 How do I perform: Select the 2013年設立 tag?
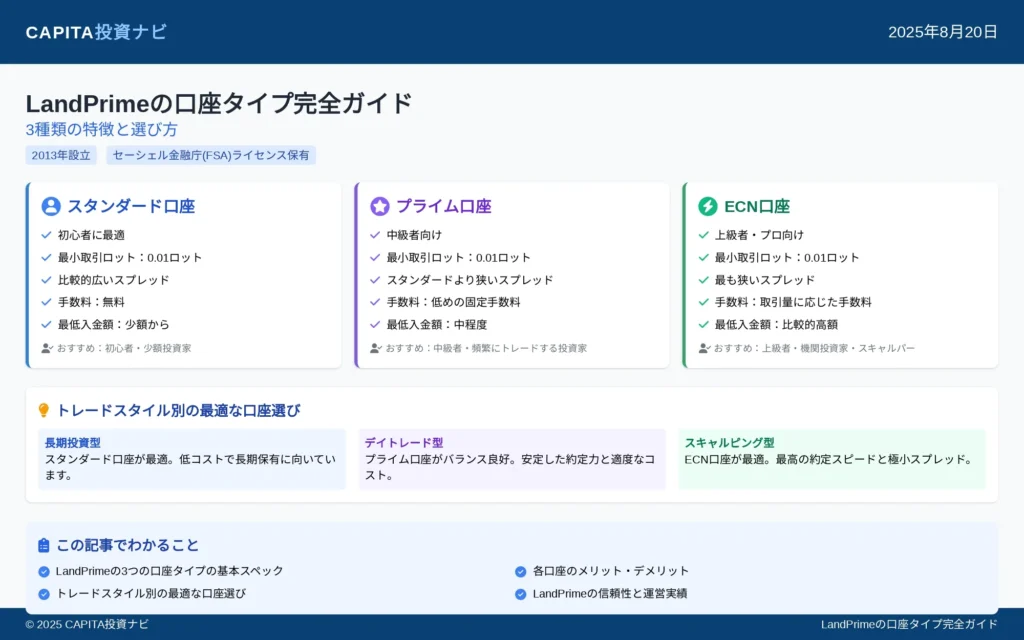[61, 155]
